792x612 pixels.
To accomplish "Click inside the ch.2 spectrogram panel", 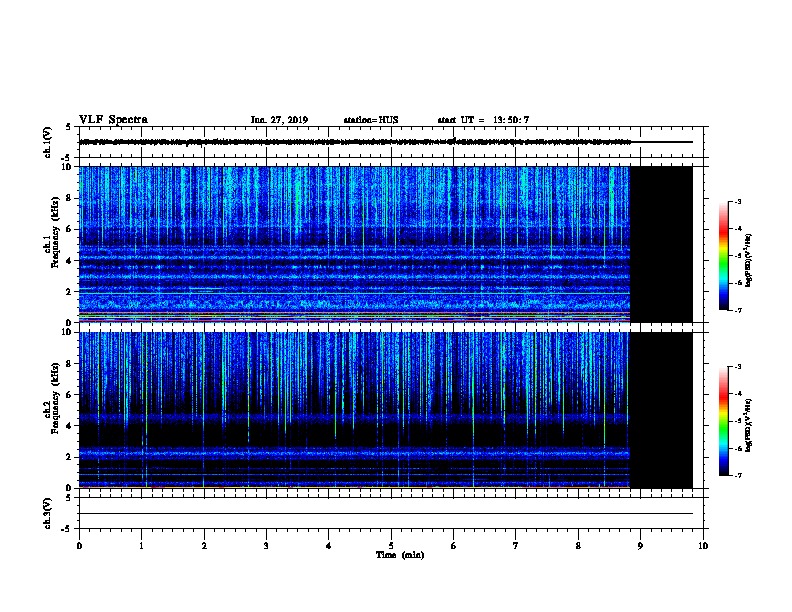I will [x=354, y=410].
